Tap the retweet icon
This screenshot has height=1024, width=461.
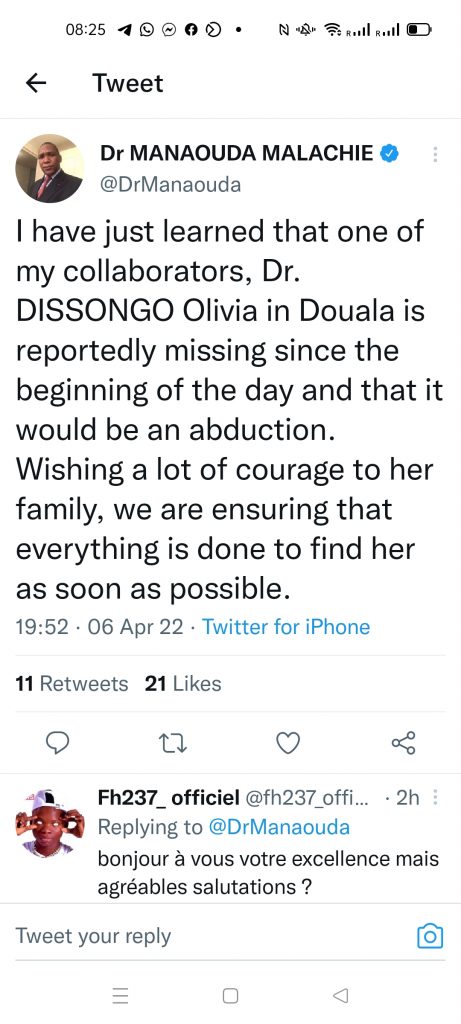pyautogui.click(x=174, y=743)
